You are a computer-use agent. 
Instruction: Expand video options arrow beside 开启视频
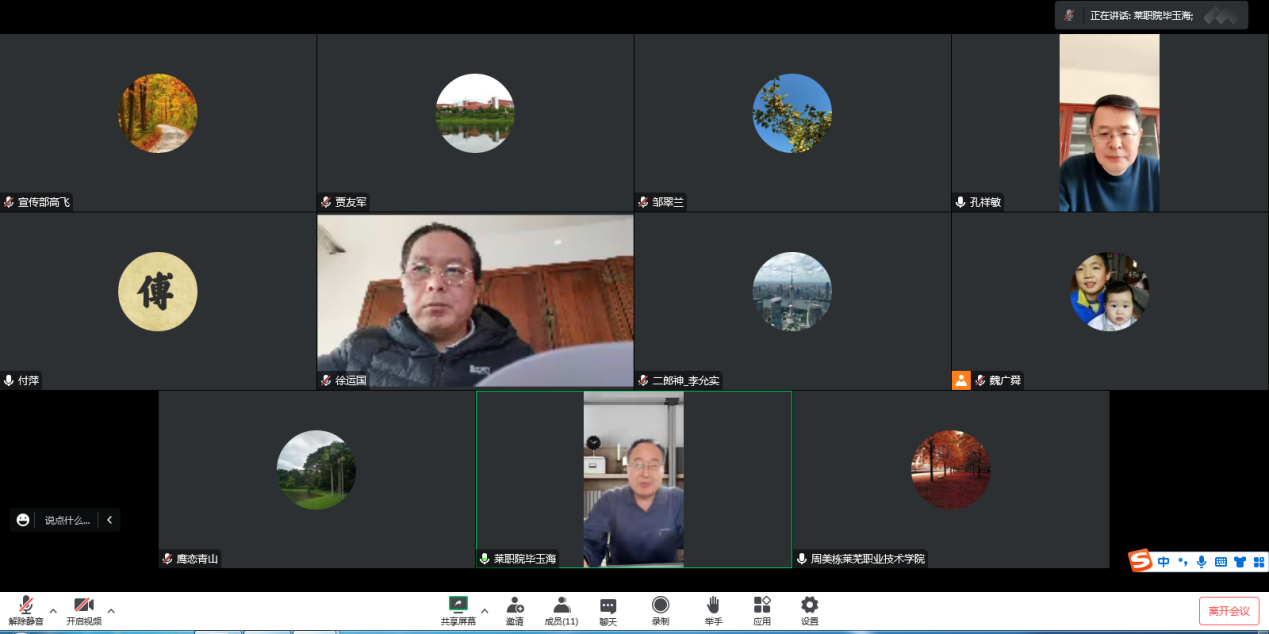[x=111, y=610]
